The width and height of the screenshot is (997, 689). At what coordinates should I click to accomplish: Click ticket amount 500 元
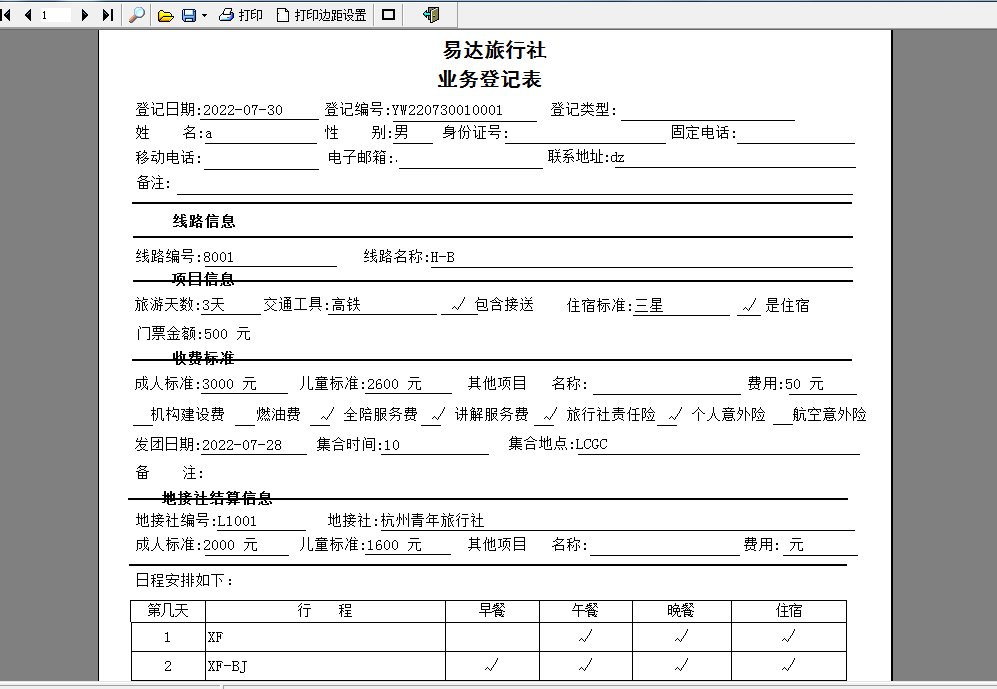[227, 334]
